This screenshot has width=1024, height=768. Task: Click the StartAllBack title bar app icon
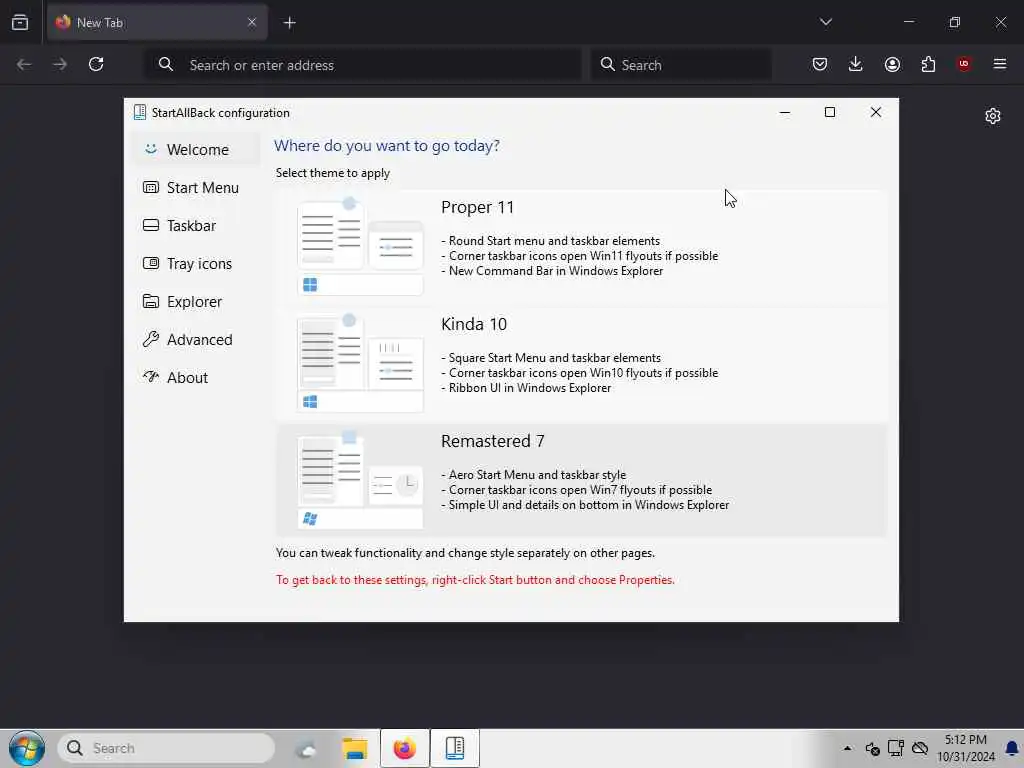point(140,112)
